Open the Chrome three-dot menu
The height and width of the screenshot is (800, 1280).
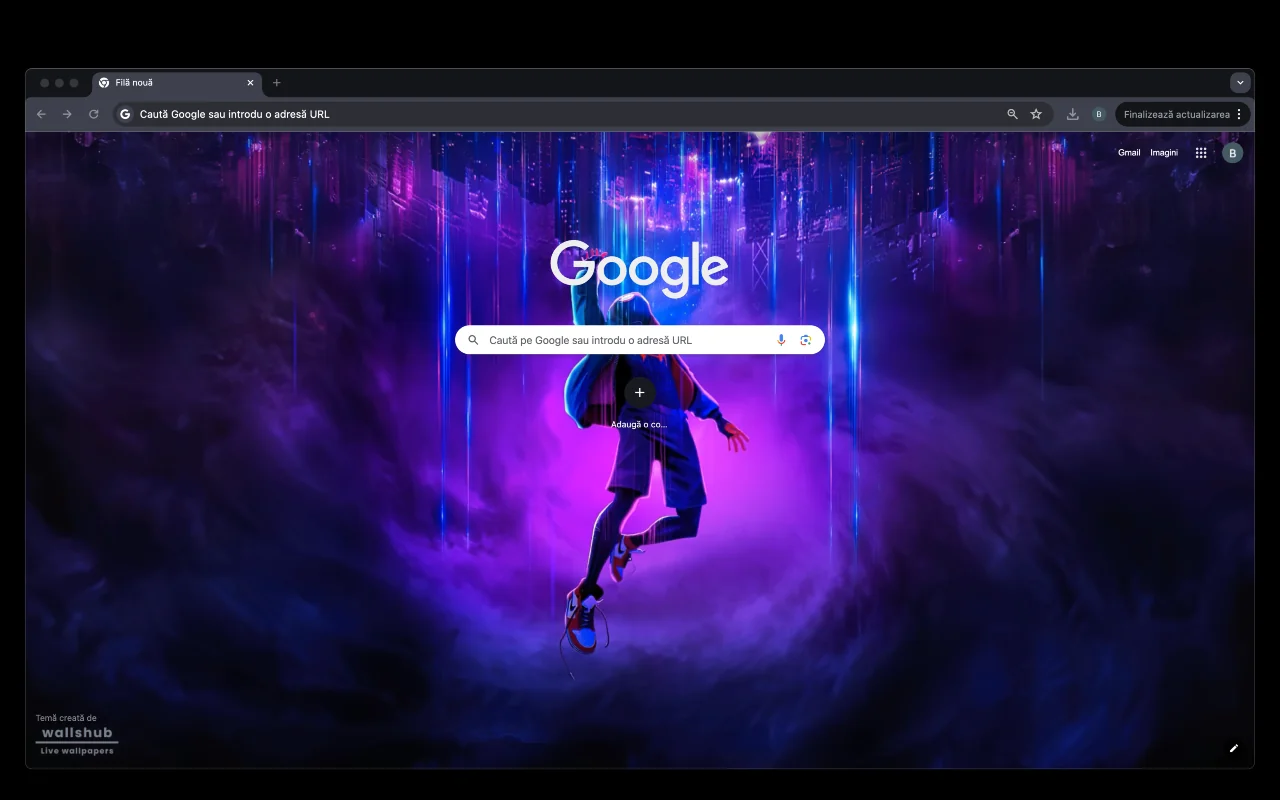(1239, 114)
